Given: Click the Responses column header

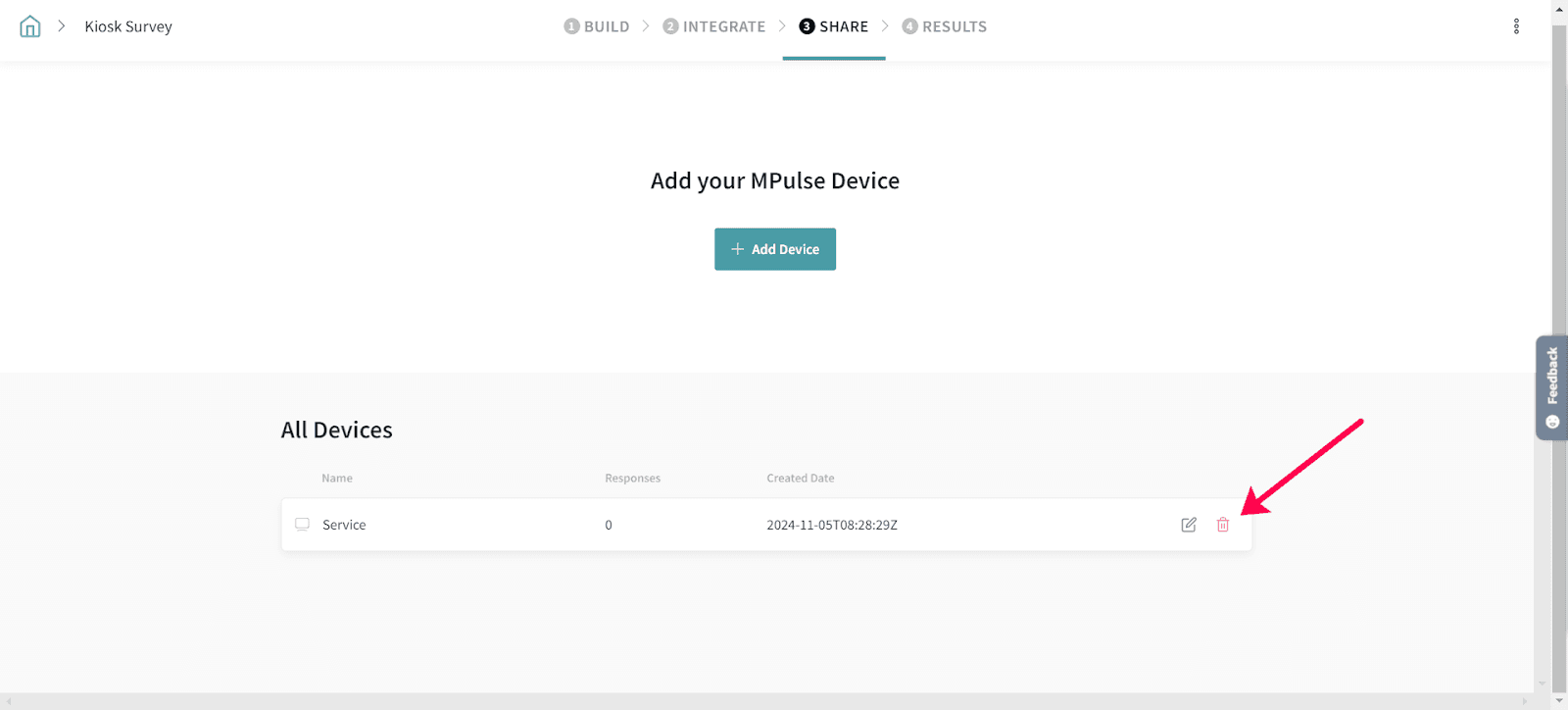Looking at the screenshot, I should tap(632, 479).
